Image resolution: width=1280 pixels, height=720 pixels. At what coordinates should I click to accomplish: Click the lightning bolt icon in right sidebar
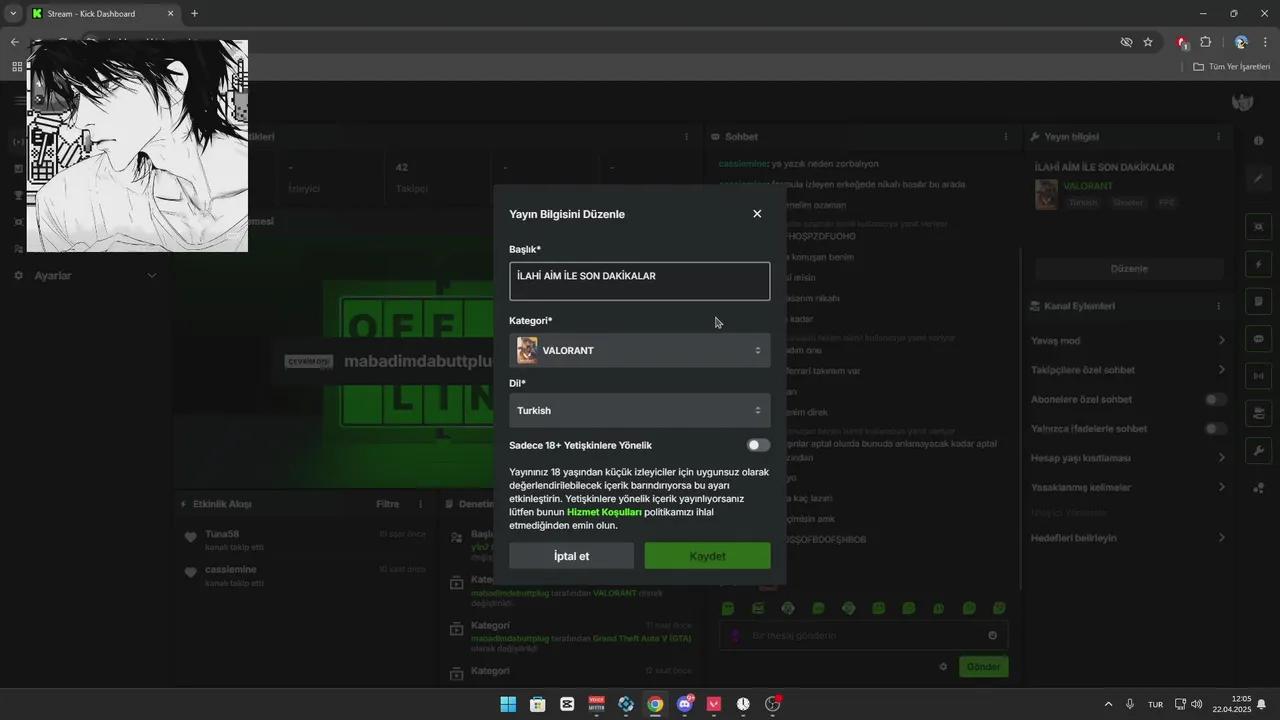point(1258,264)
